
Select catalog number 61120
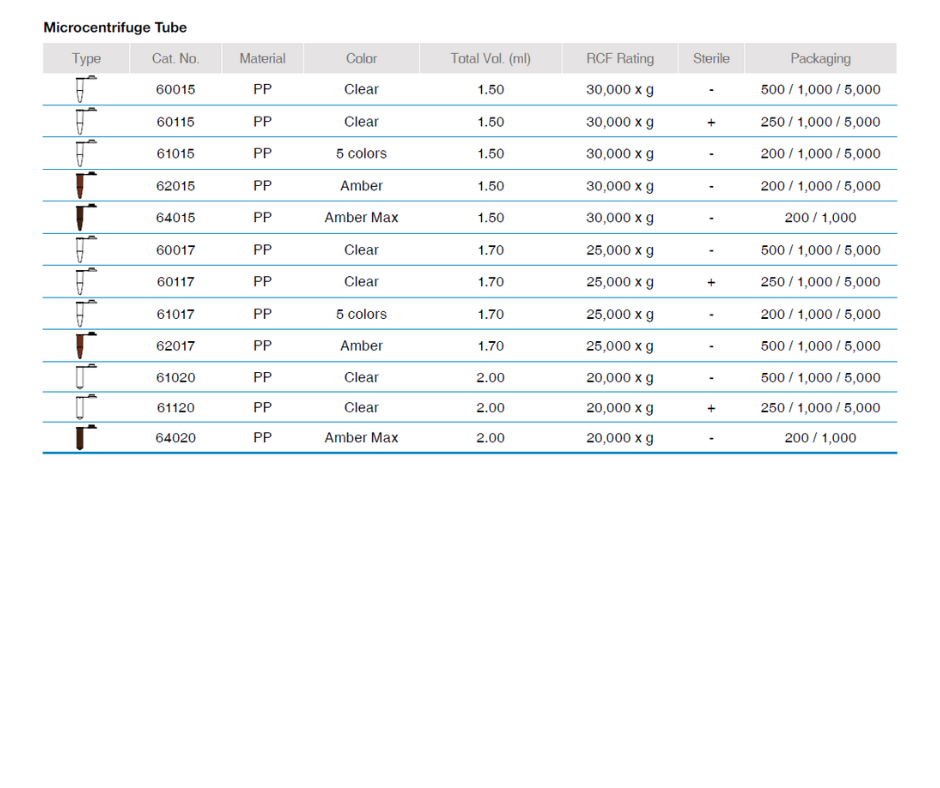[176, 408]
